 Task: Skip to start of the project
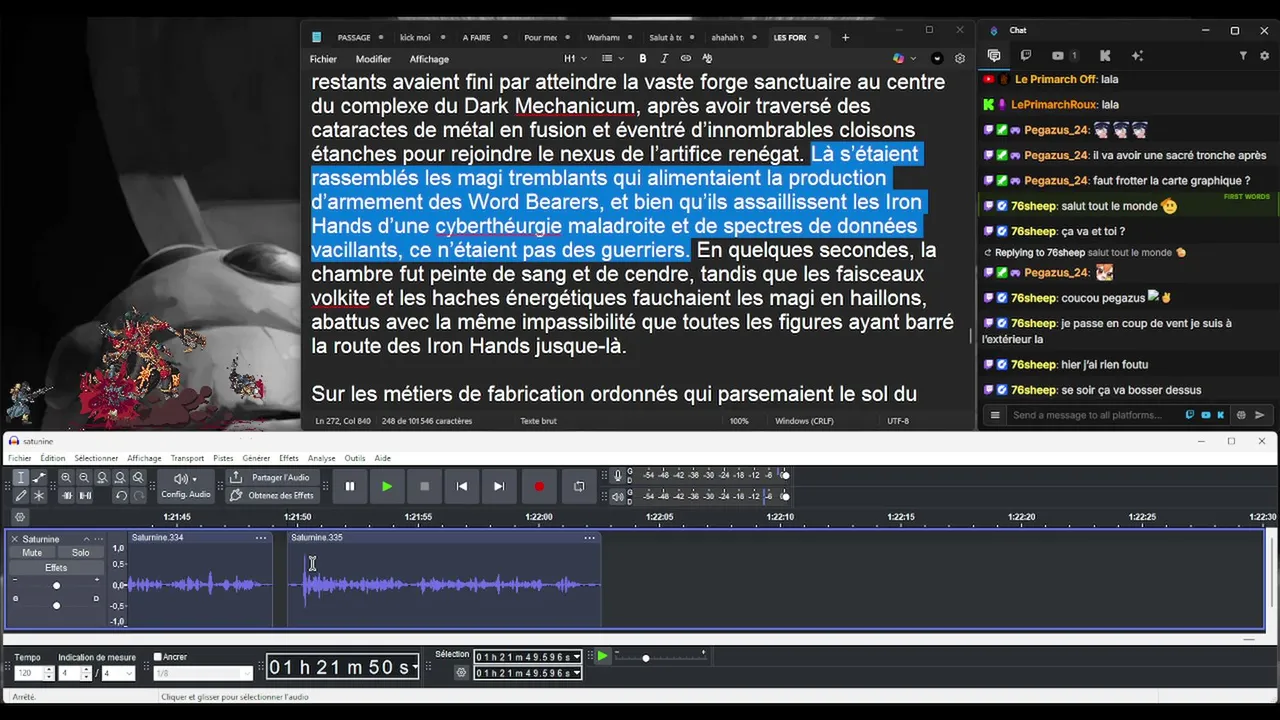tap(461, 486)
